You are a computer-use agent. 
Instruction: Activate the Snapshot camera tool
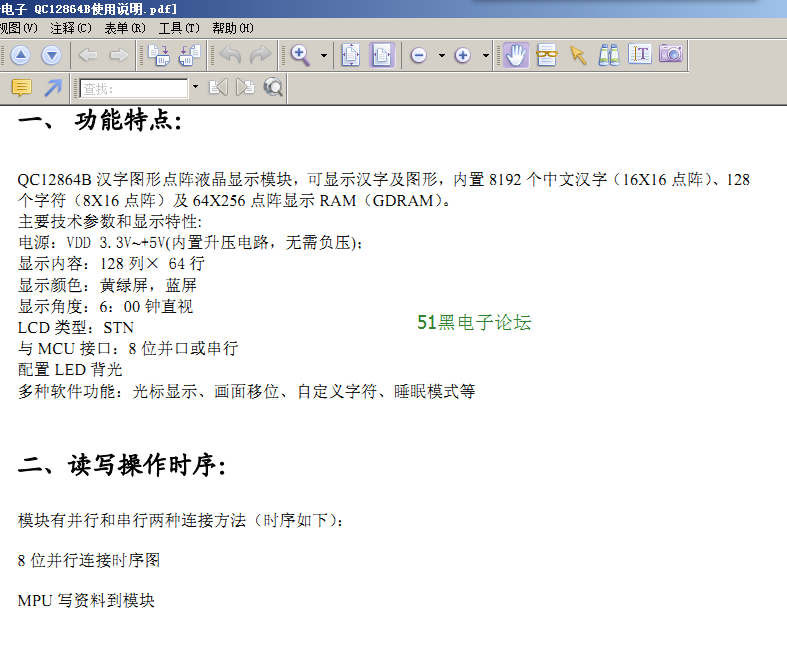[x=670, y=55]
